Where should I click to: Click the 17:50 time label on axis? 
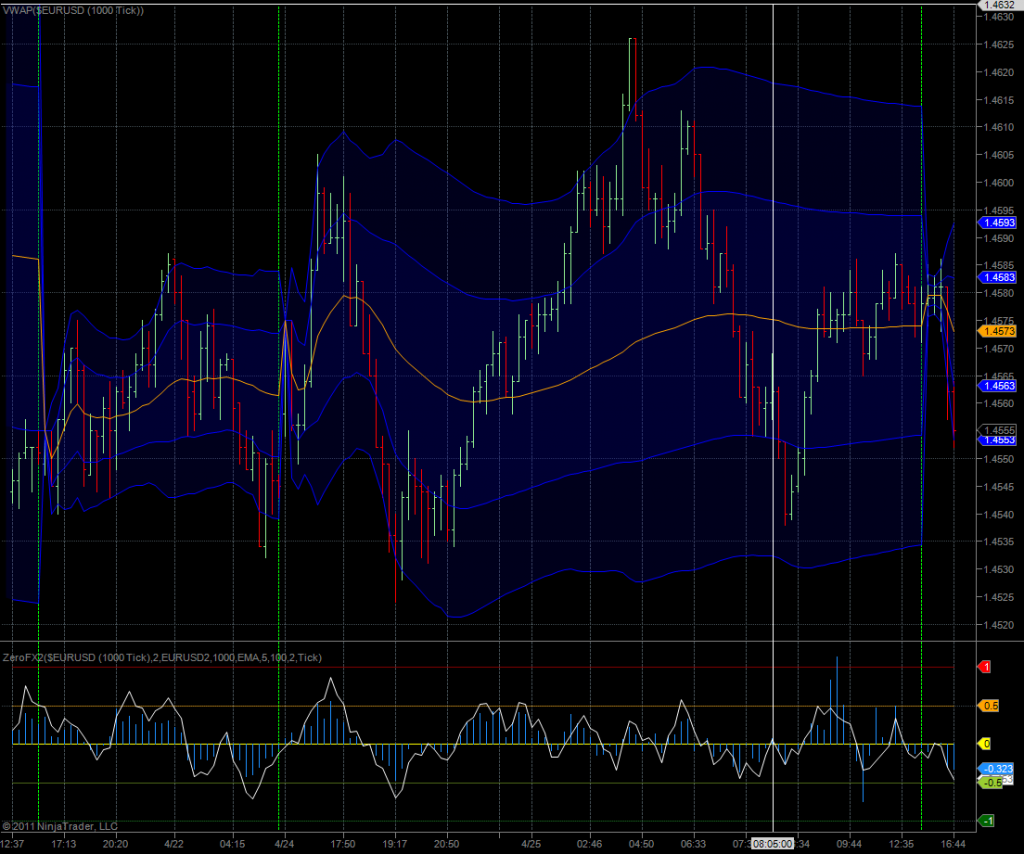click(343, 844)
